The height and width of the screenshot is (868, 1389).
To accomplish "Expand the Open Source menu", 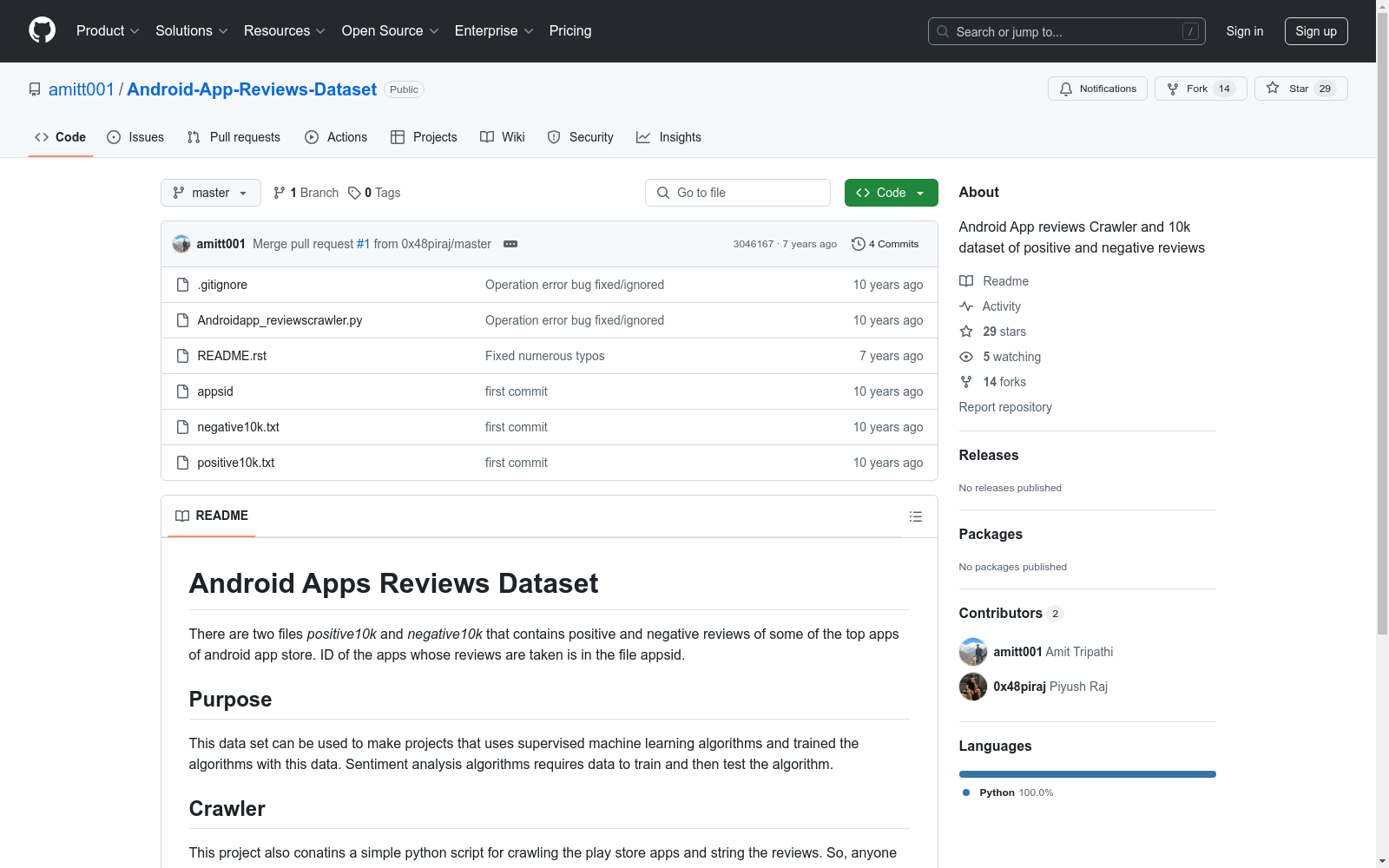I will 391,31.
